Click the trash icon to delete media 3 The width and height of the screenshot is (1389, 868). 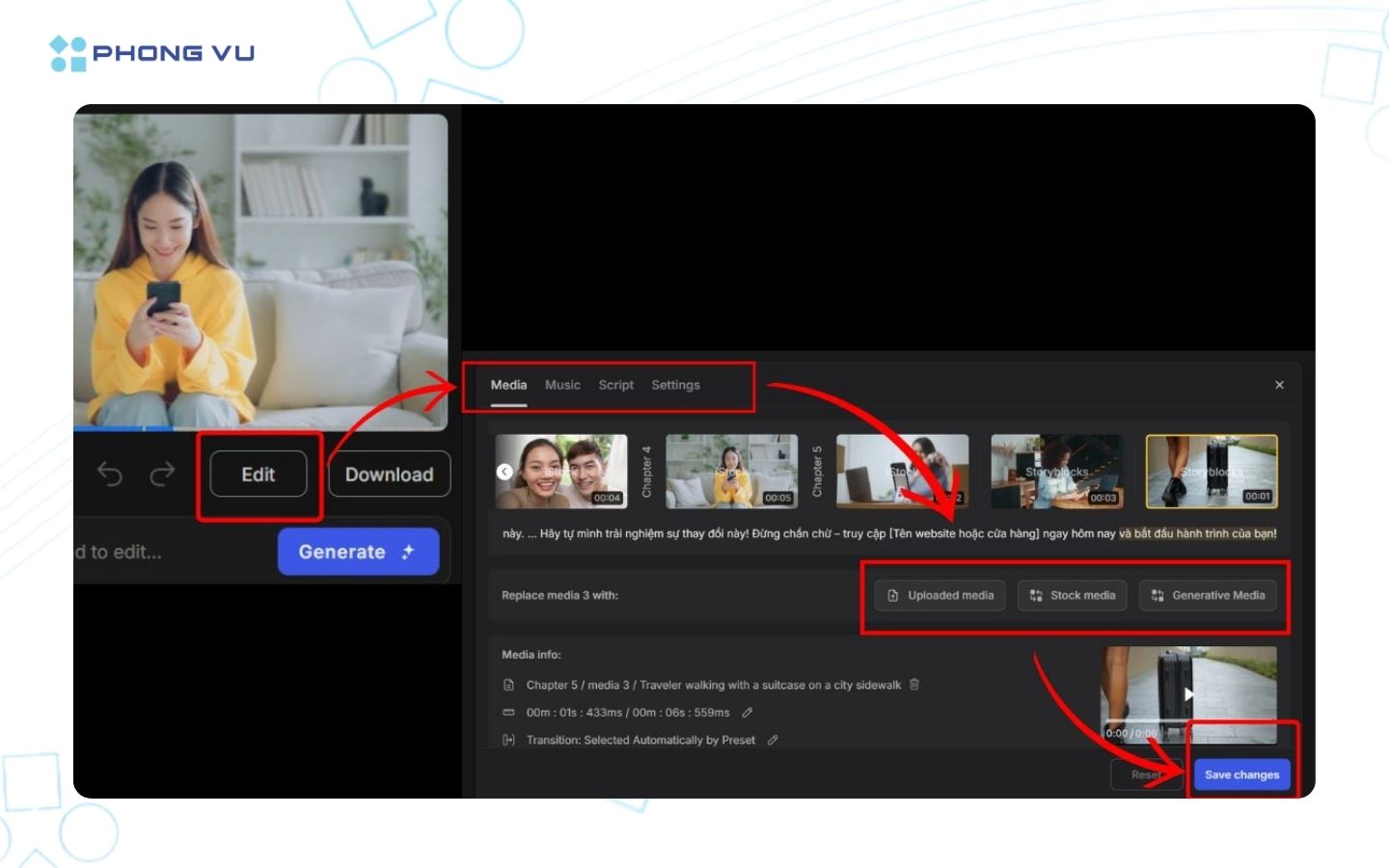pyautogui.click(x=914, y=685)
